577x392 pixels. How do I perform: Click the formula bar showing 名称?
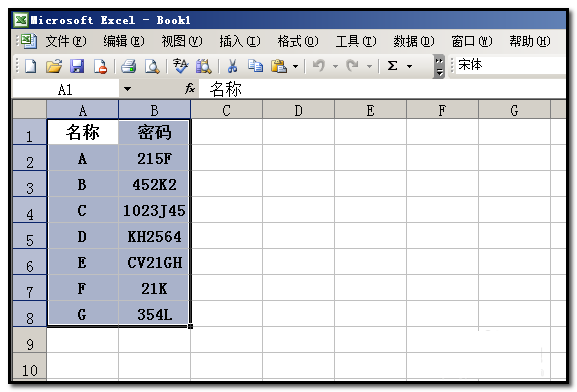[x=382, y=89]
